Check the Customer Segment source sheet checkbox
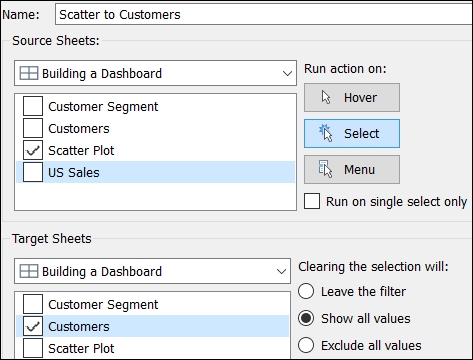 click(33, 106)
